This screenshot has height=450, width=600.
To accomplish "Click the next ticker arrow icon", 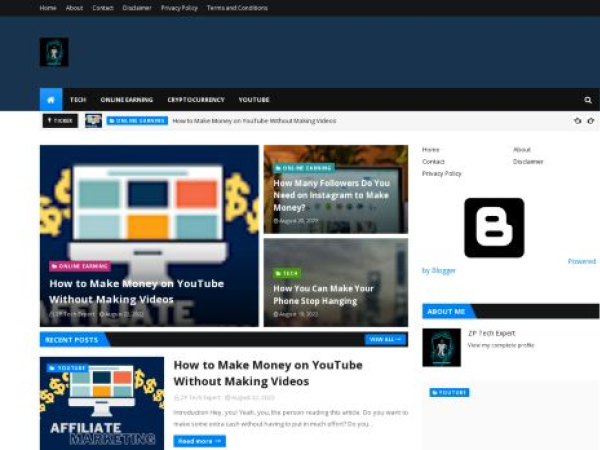I will pos(591,121).
